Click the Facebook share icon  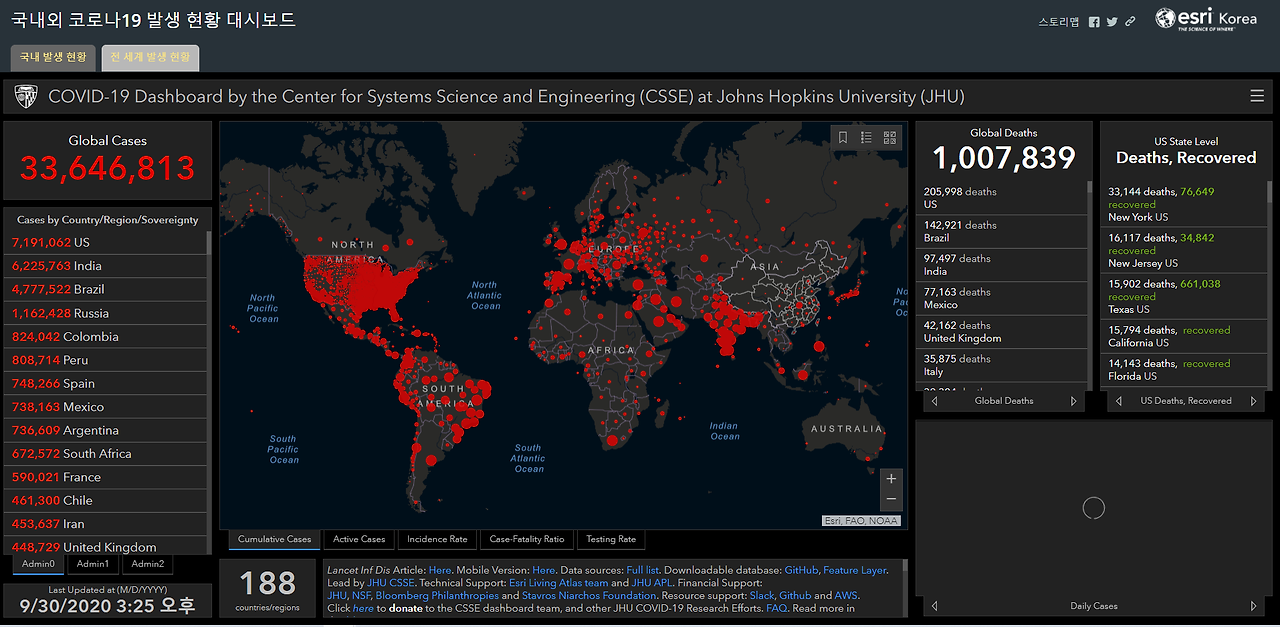coord(1093,21)
